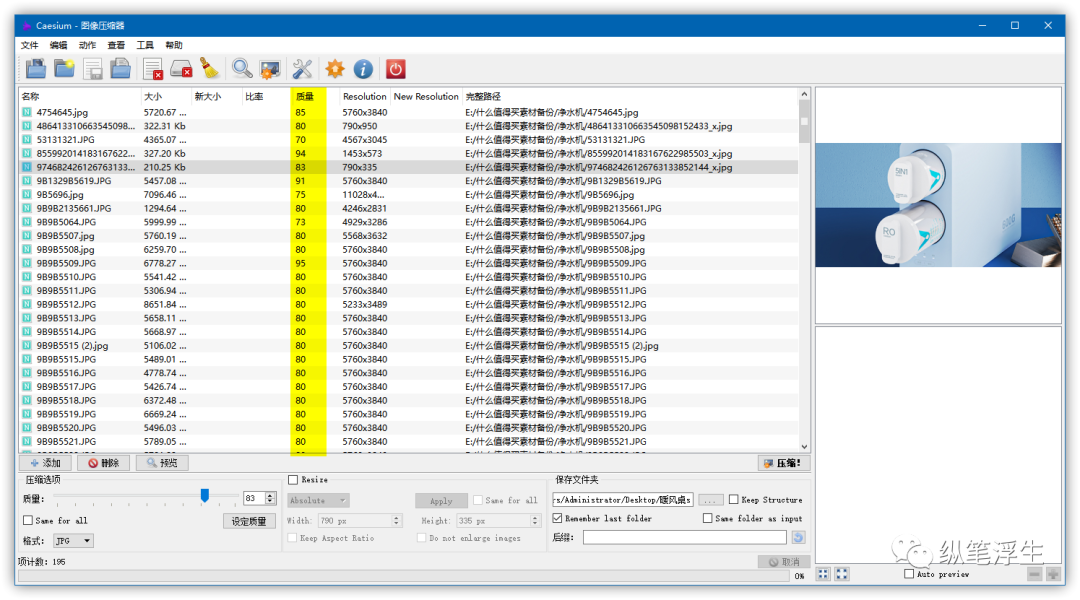
Task: Open the JPG format dropdown
Action: point(74,541)
